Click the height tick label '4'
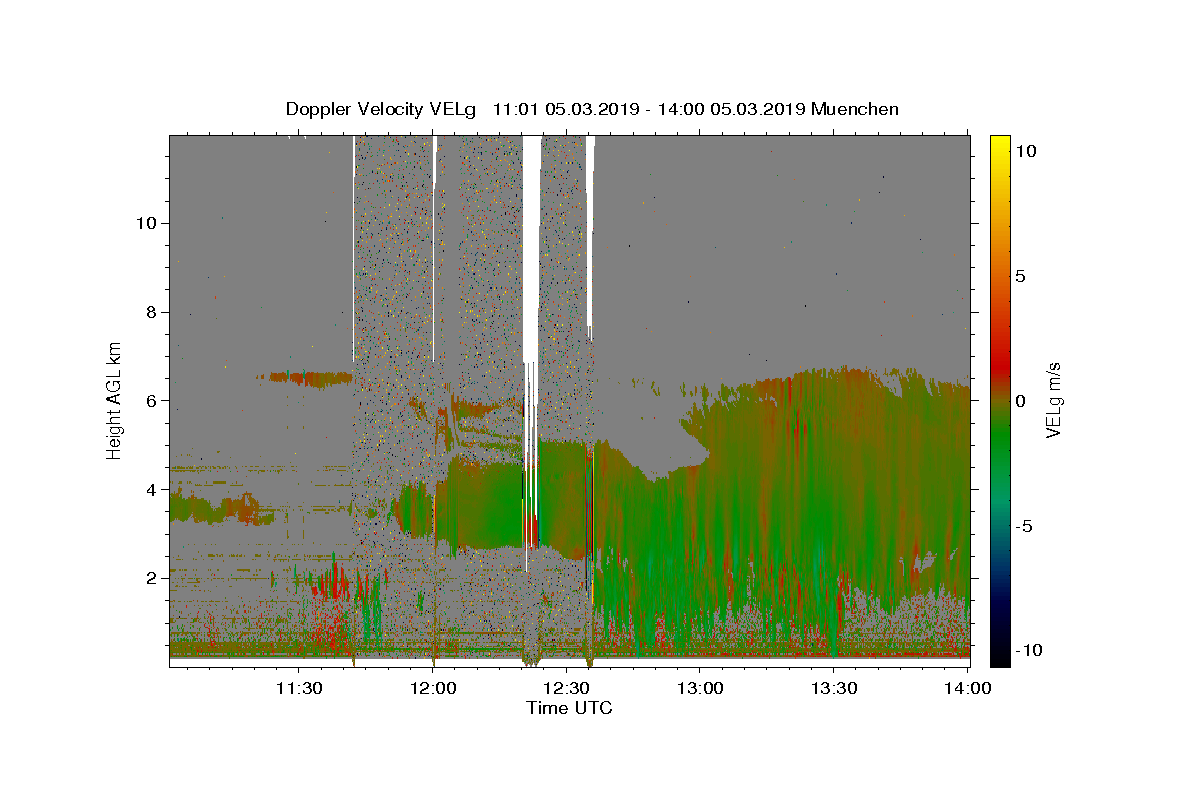 [x=150, y=489]
